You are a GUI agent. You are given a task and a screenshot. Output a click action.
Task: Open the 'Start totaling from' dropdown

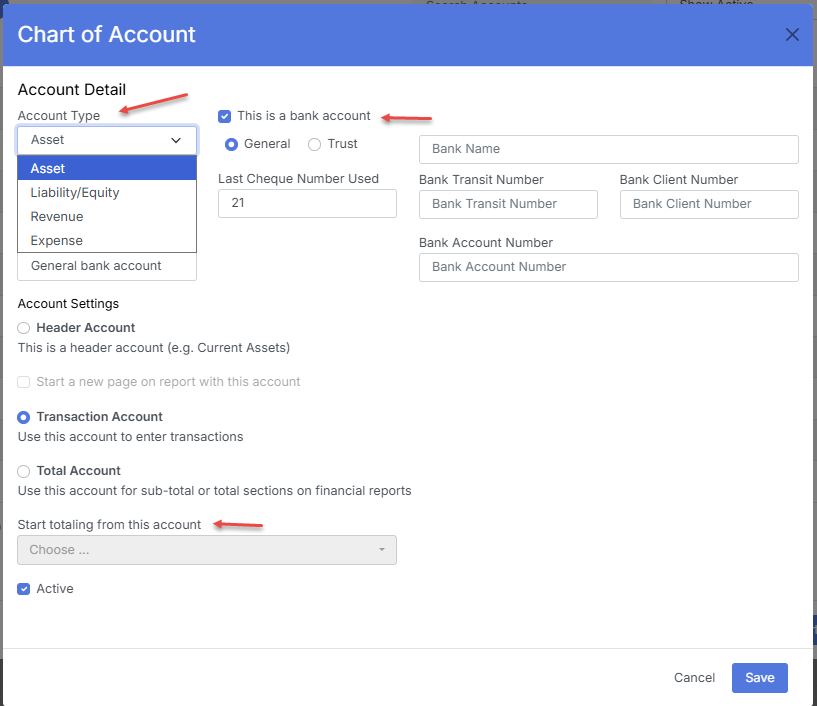(x=207, y=550)
